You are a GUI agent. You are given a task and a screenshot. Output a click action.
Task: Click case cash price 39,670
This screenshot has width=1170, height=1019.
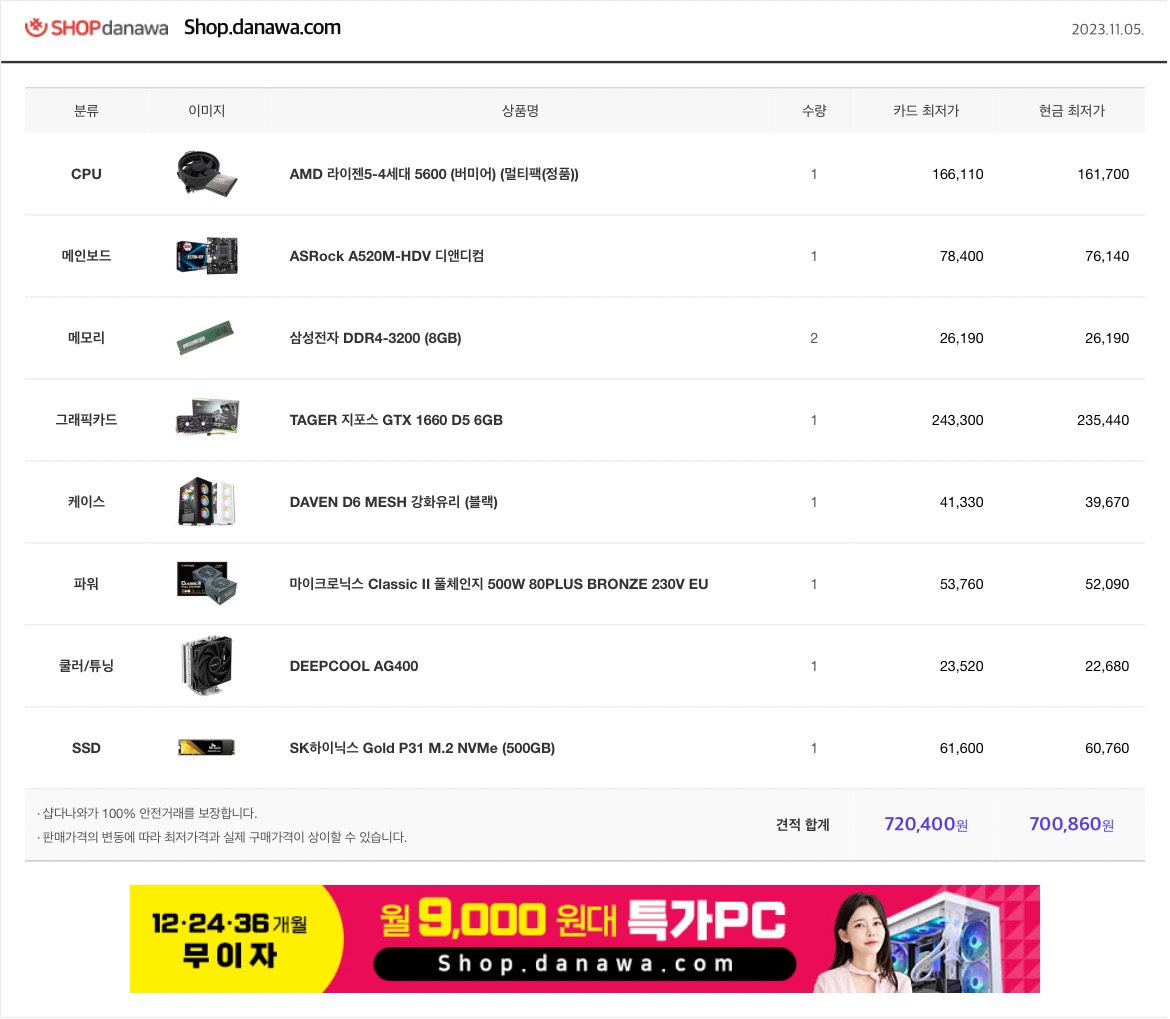(1107, 503)
